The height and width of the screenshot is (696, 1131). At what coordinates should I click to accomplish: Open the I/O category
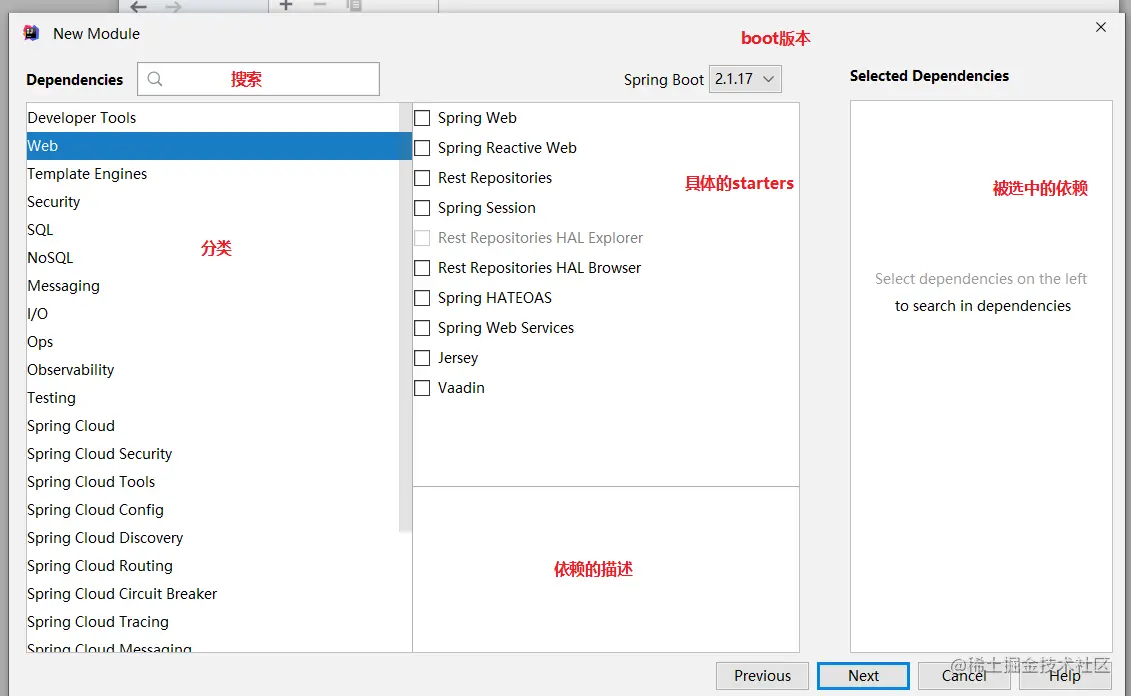[213, 314]
